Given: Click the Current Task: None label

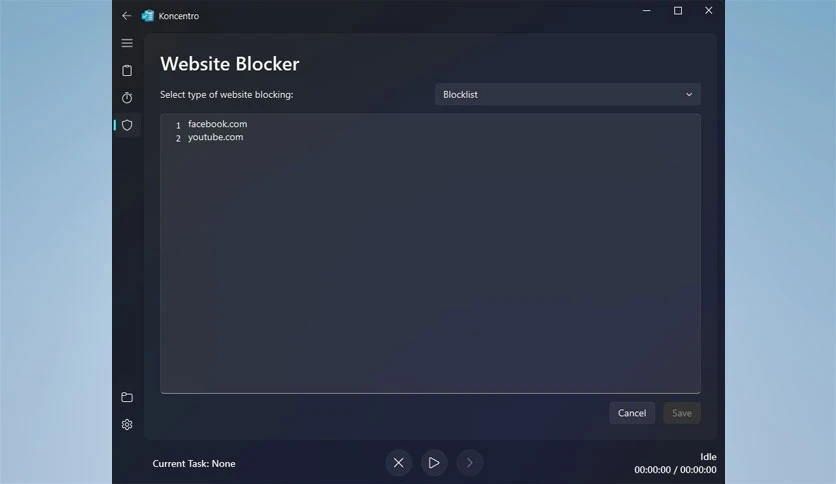Looking at the screenshot, I should pyautogui.click(x=194, y=464).
